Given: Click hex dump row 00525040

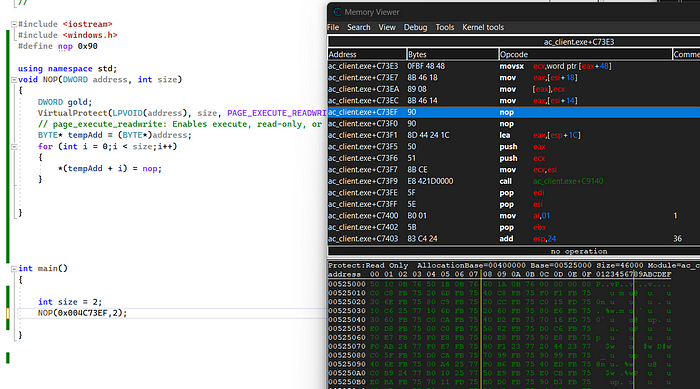Looking at the screenshot, I should (x=500, y=320).
